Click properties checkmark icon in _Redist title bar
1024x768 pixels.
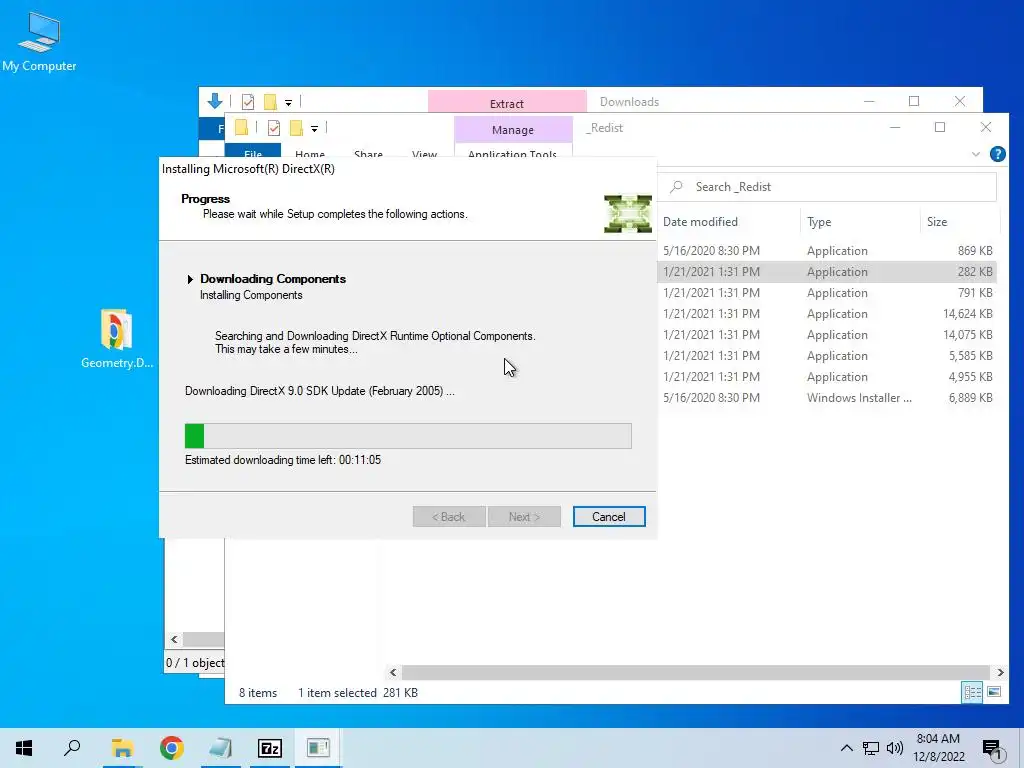pos(274,128)
